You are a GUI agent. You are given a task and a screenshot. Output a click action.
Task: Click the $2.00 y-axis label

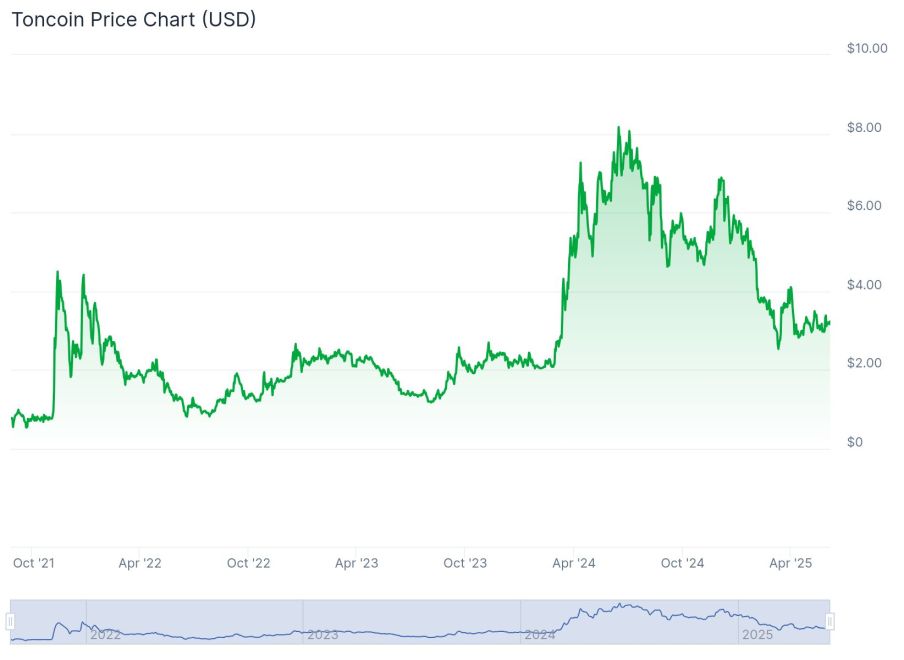point(862,363)
